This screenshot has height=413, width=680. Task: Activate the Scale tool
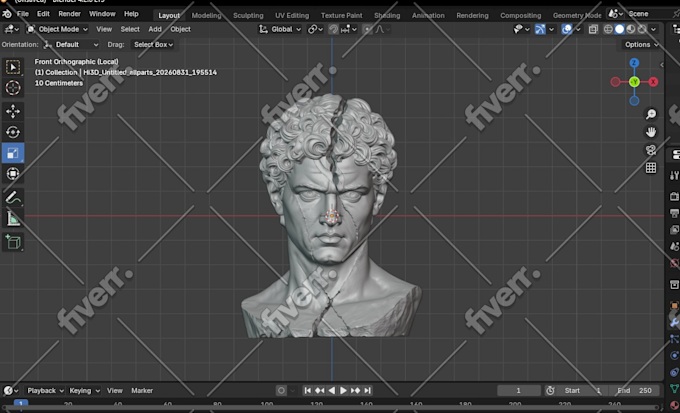tap(13, 153)
